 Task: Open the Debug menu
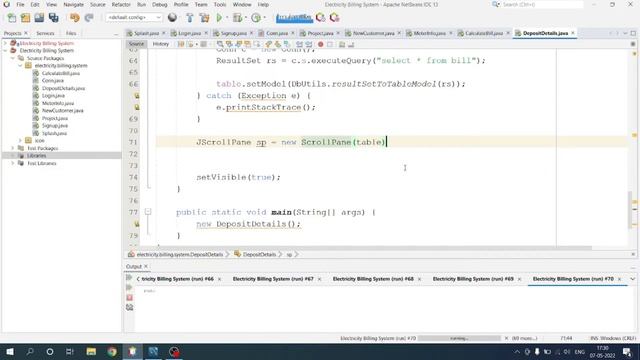160,4
